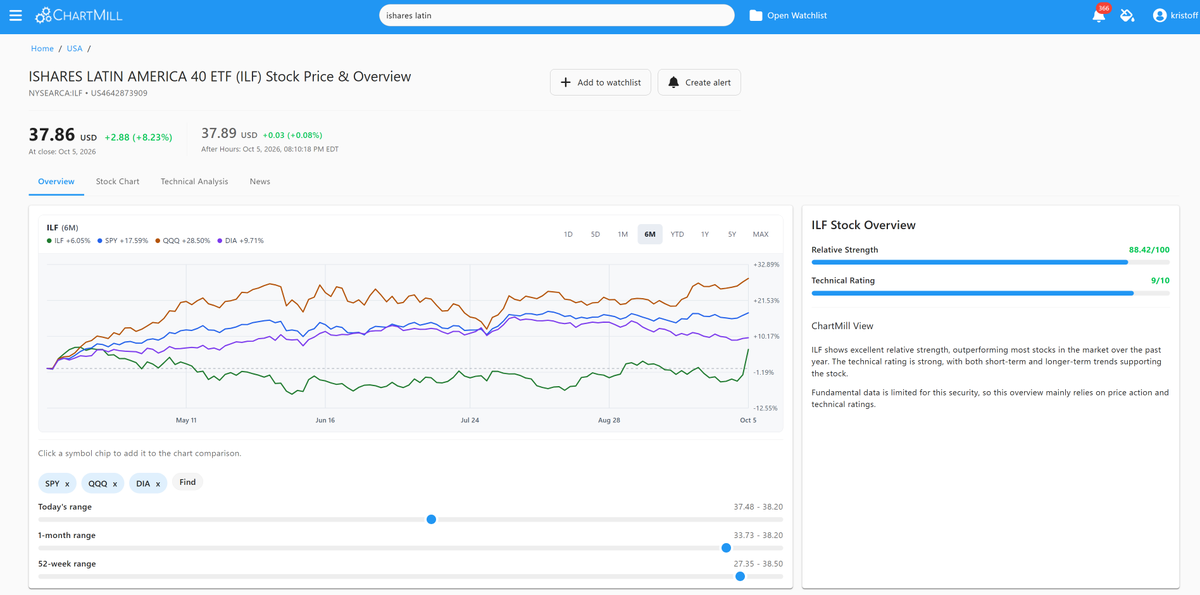Click the Today's range slider handle
This screenshot has height=595, width=1200.
point(431,519)
